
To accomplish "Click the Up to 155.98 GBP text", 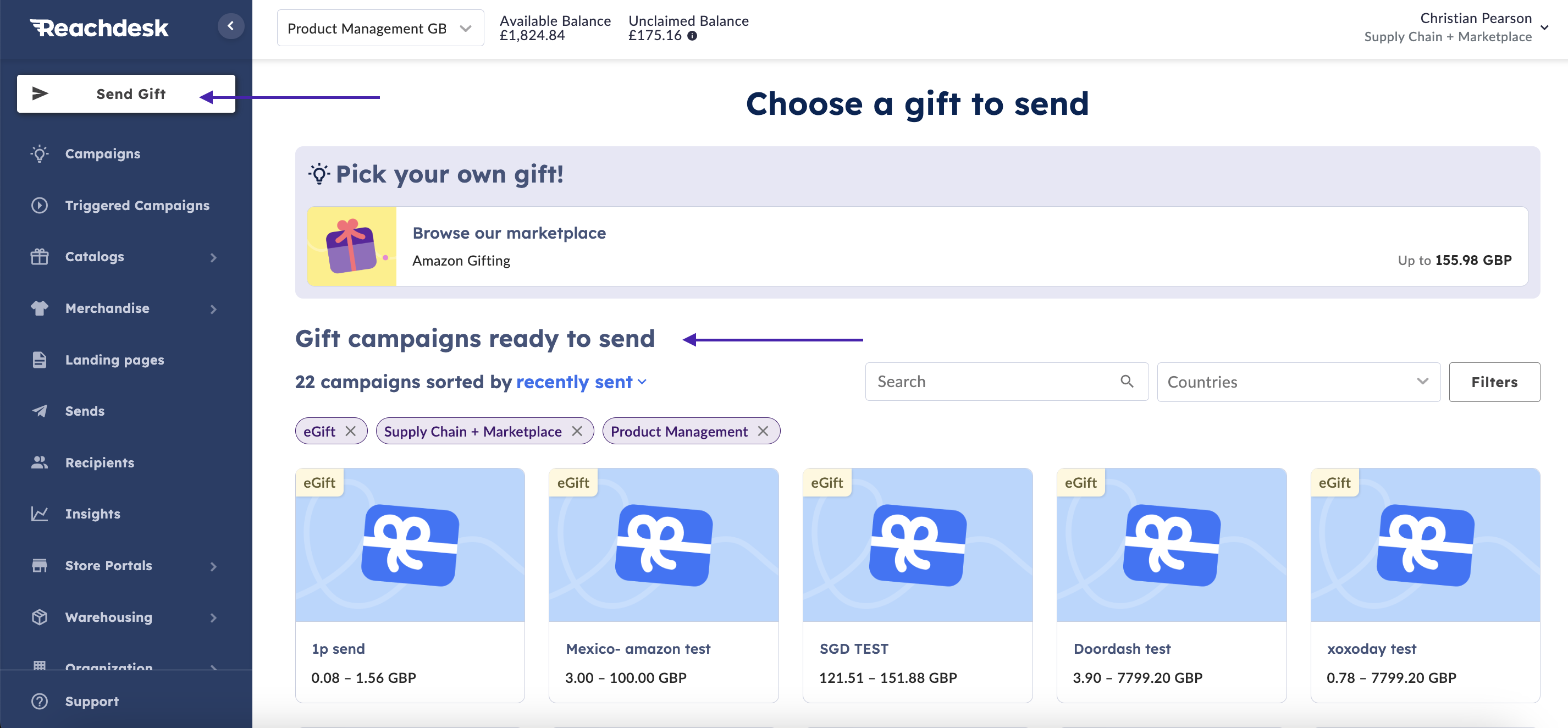I will [x=1454, y=260].
